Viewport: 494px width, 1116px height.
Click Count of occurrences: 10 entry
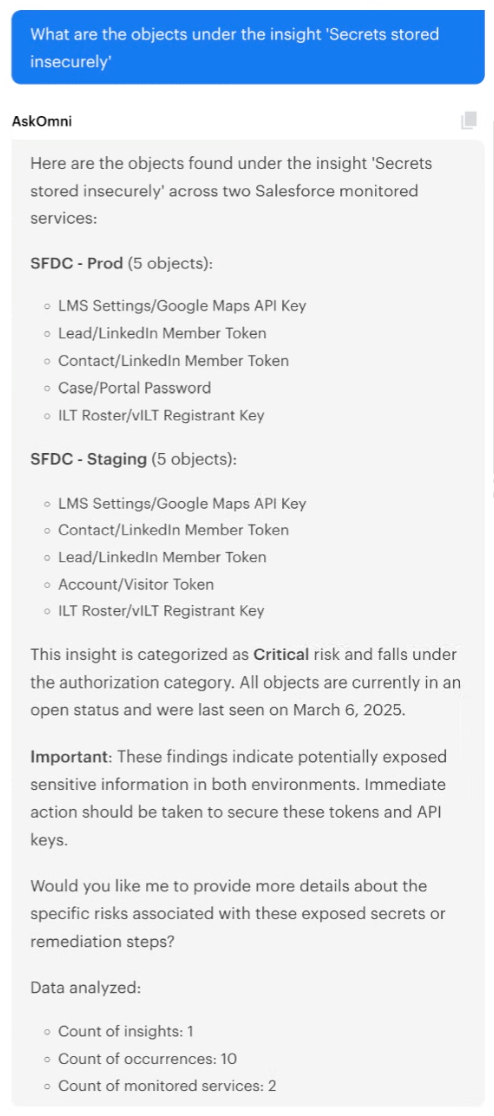[147, 1058]
